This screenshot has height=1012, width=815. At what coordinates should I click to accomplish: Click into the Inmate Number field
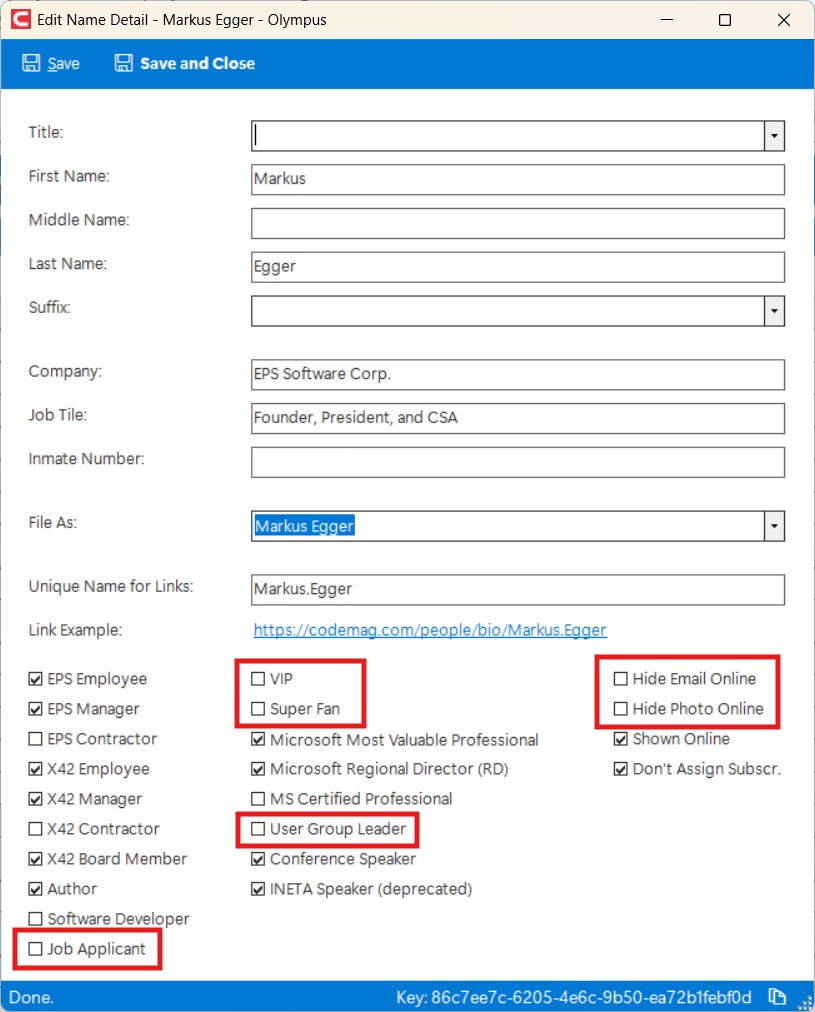pyautogui.click(x=518, y=462)
